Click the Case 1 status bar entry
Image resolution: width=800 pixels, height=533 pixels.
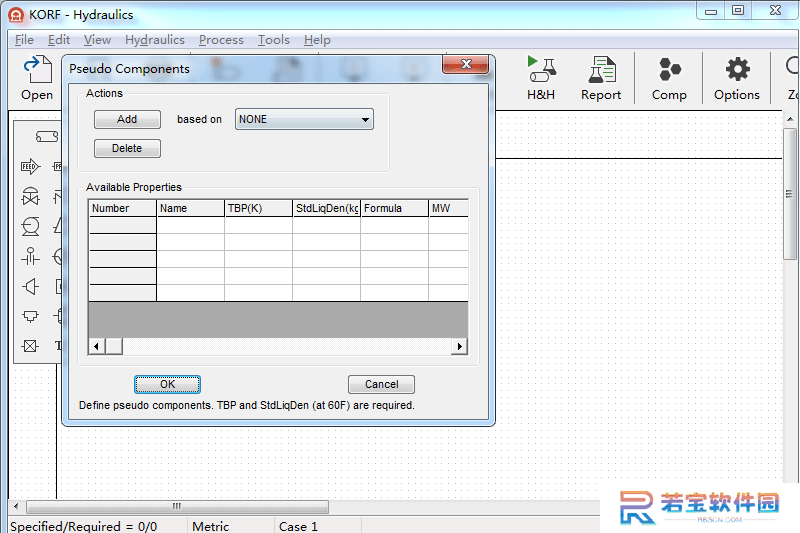[x=298, y=526]
